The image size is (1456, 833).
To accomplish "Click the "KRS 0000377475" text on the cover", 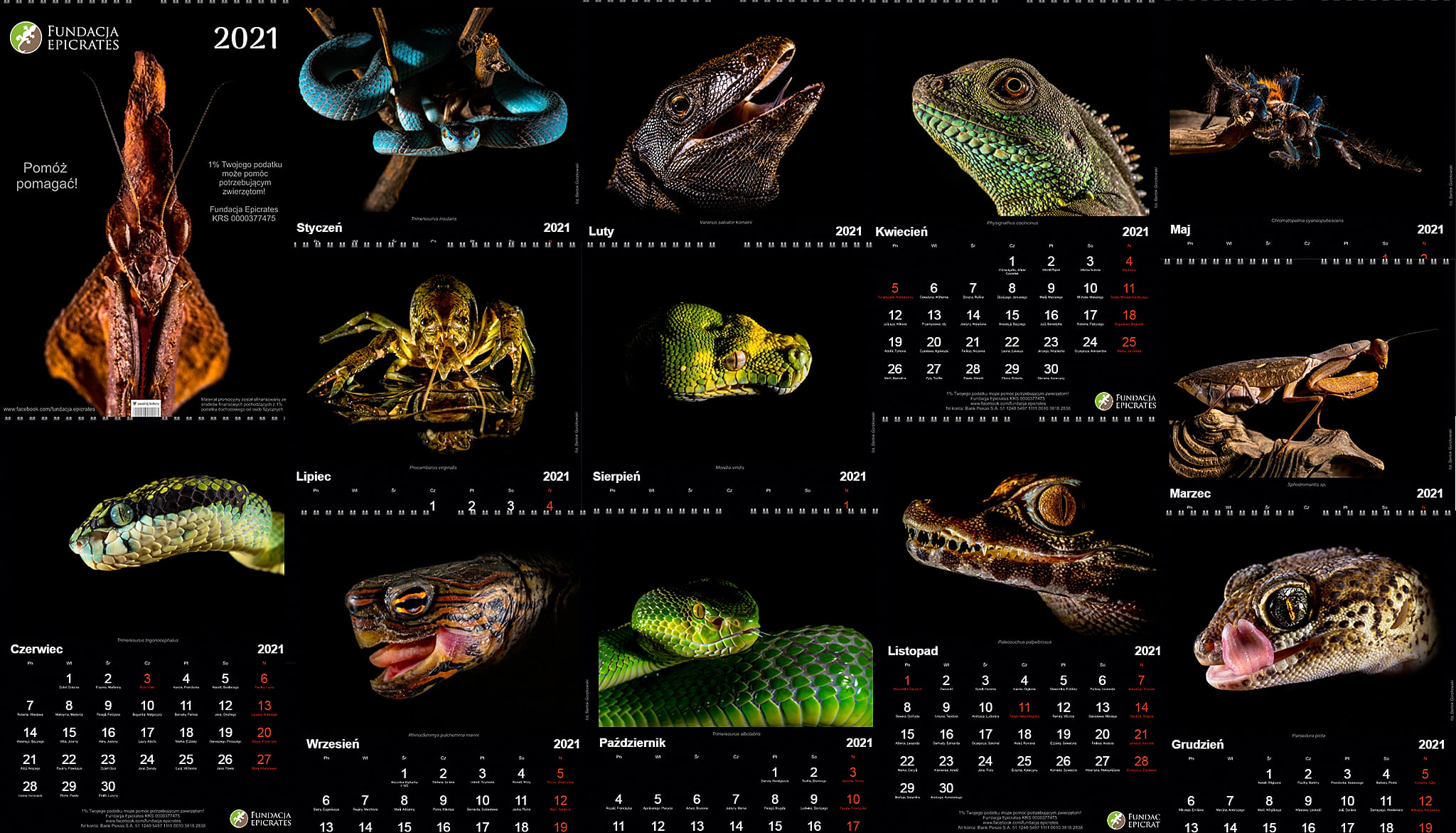I will point(244,218).
